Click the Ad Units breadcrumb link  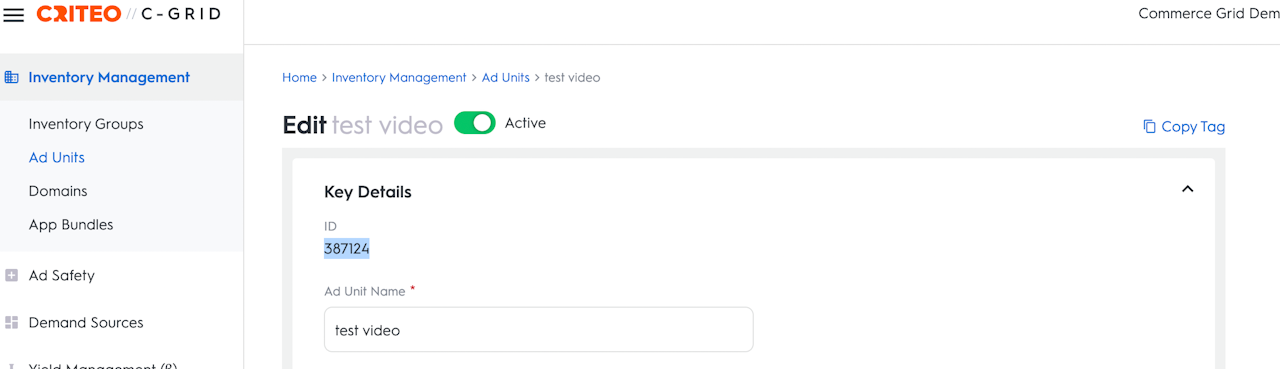(506, 77)
